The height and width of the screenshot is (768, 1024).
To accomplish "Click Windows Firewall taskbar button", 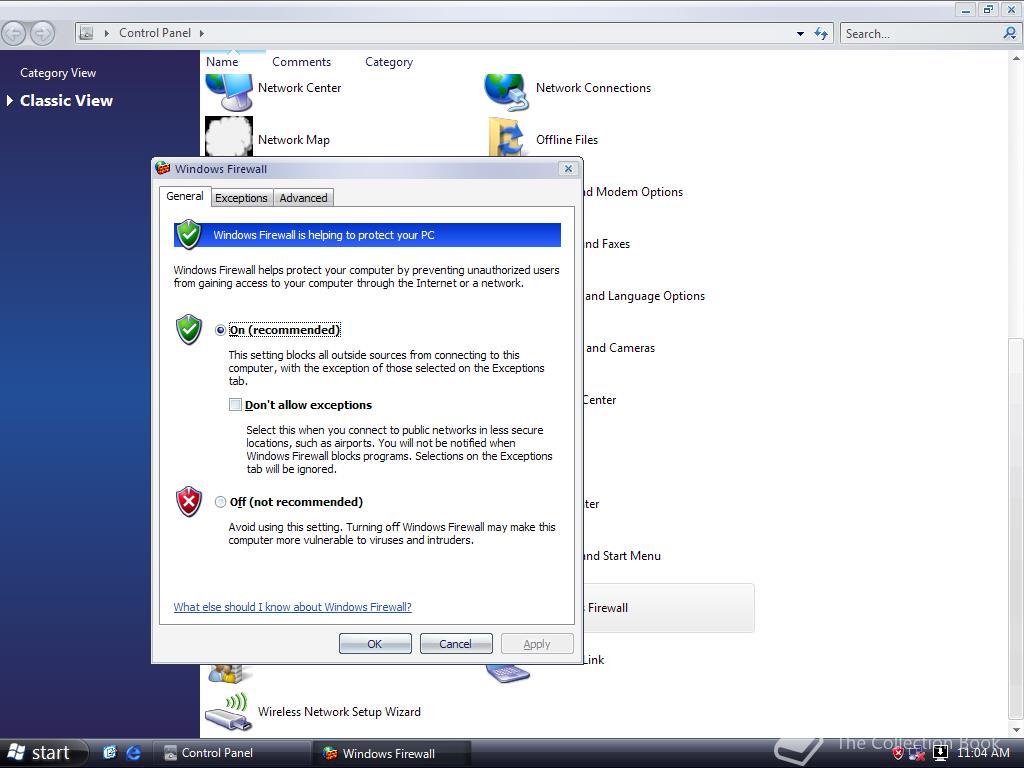I will click(392, 753).
